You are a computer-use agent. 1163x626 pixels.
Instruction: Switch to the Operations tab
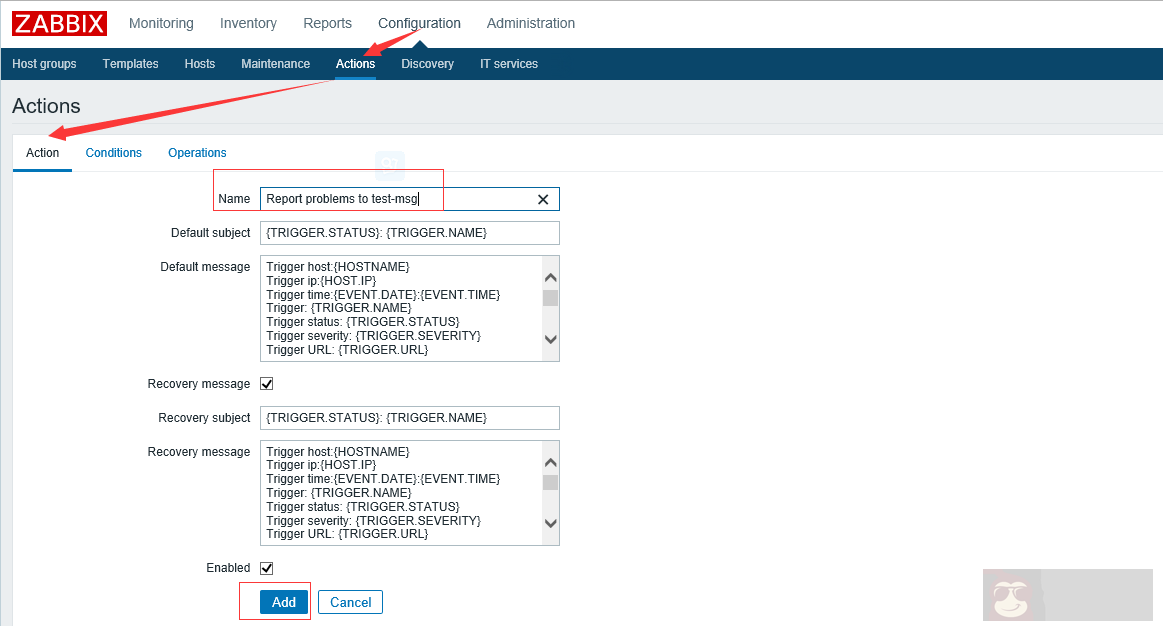click(x=196, y=152)
